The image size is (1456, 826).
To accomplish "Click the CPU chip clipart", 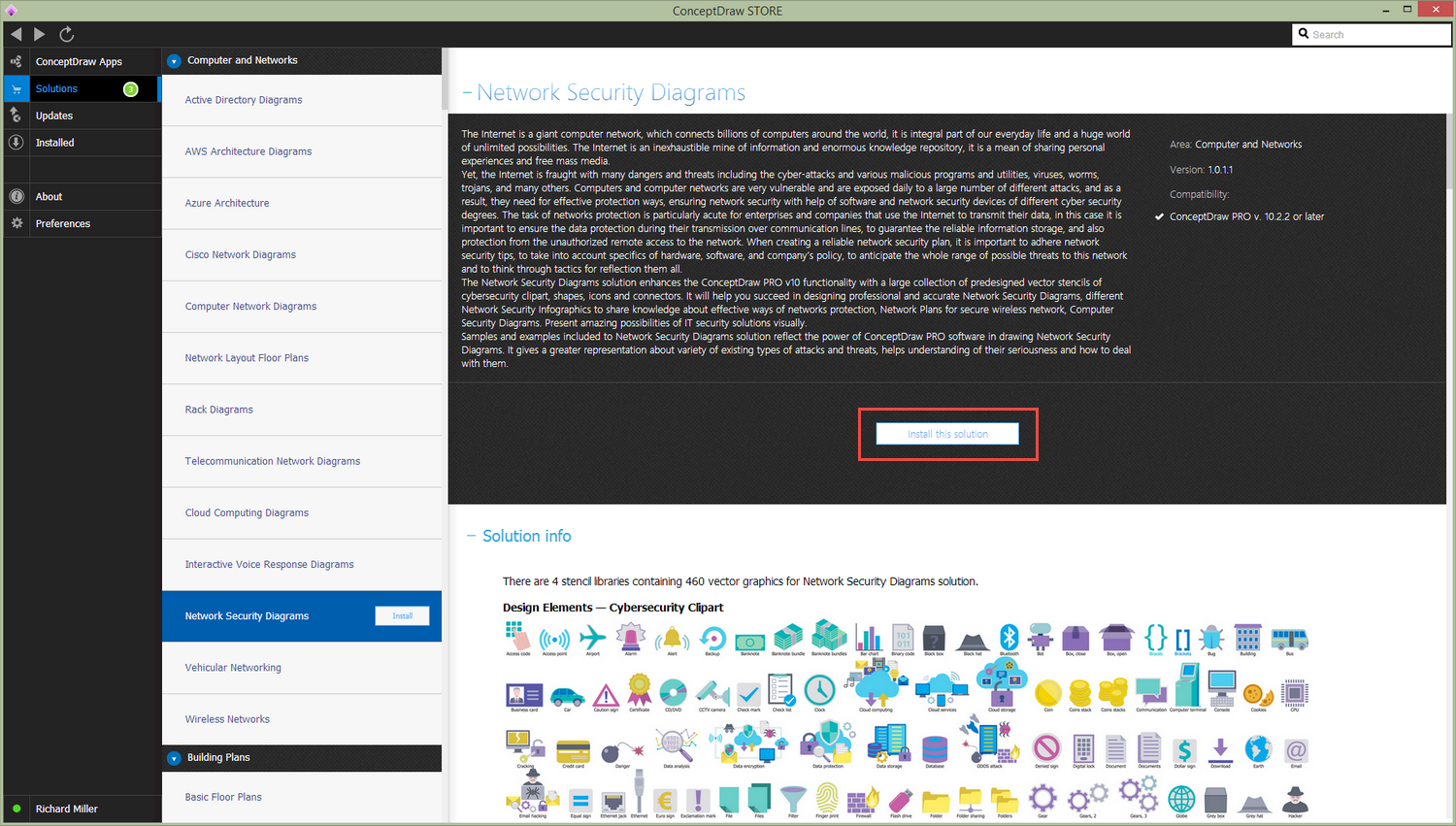I will tap(1295, 693).
